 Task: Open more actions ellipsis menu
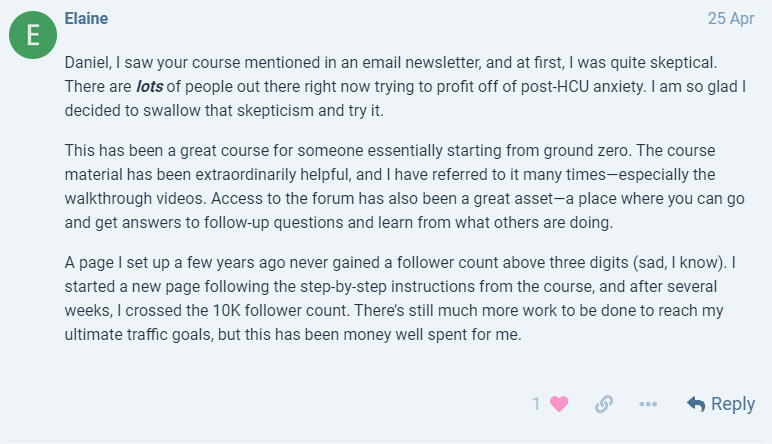[x=648, y=404]
